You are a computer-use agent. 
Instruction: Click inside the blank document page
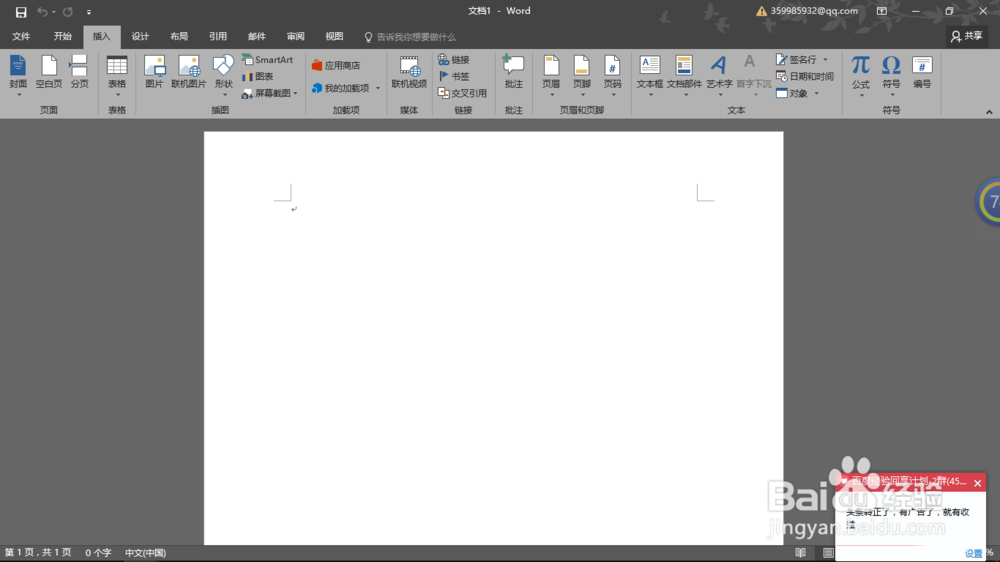(493, 338)
